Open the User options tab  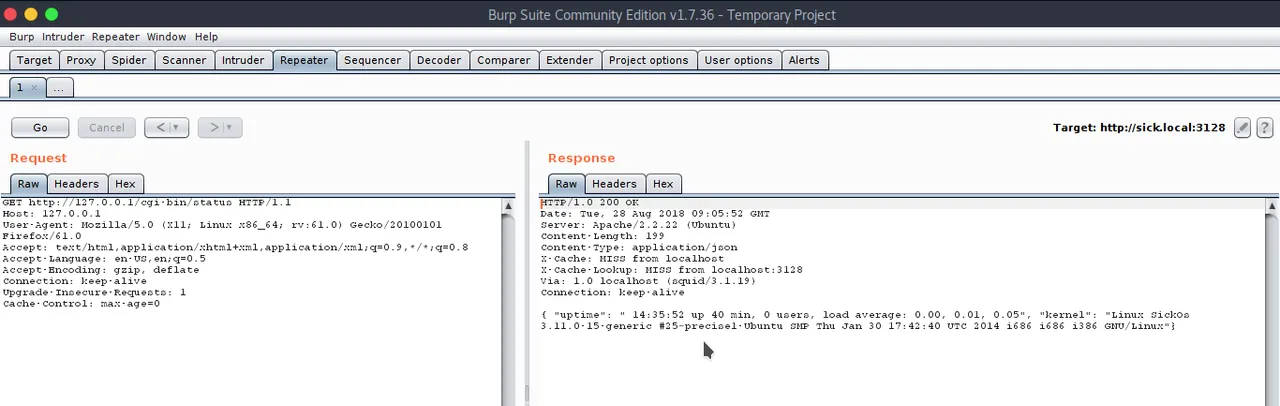click(738, 60)
